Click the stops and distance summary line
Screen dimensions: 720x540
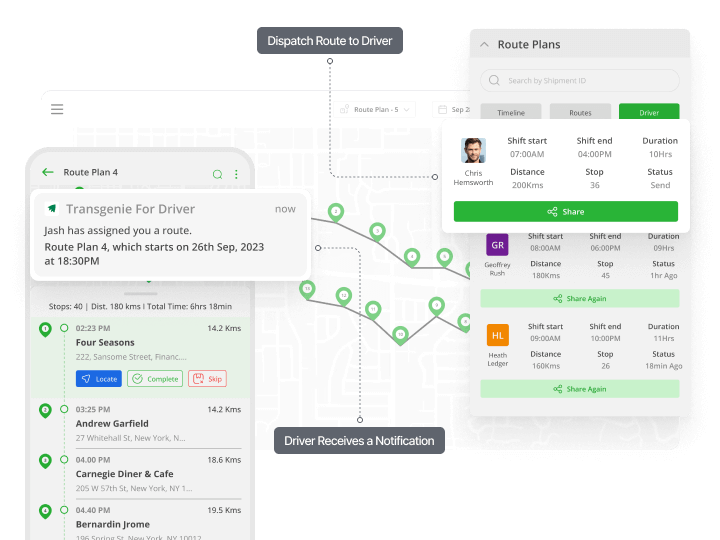140,306
